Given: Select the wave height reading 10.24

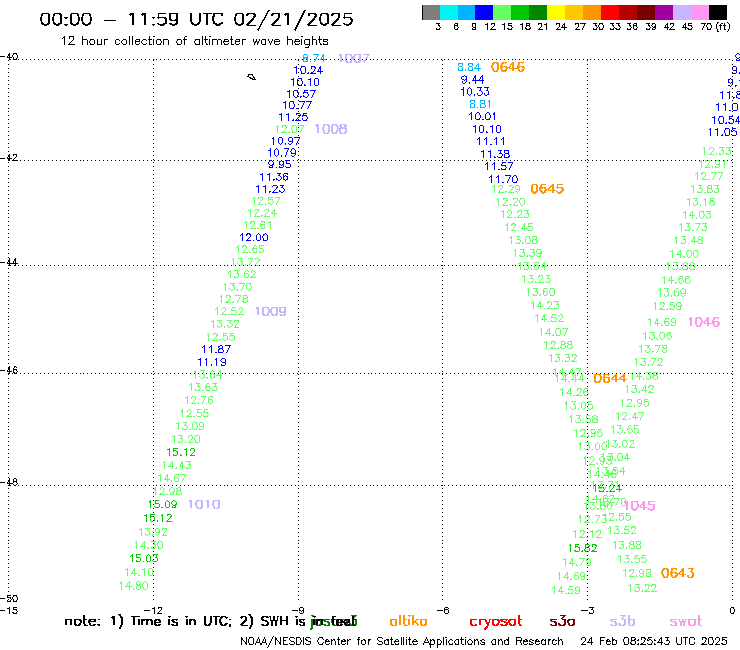Looking at the screenshot, I should [308, 70].
